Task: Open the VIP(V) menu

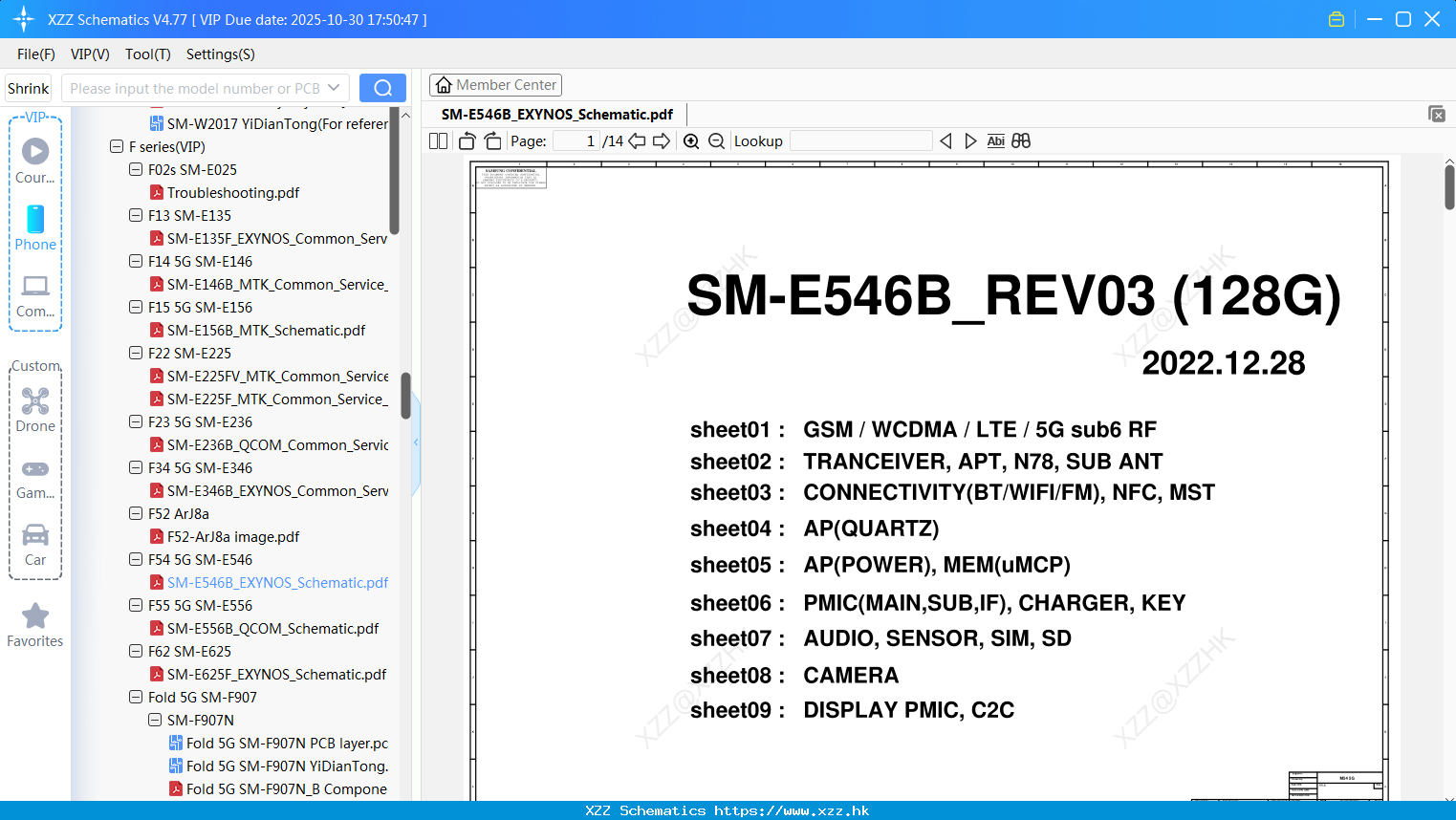Action: (90, 54)
